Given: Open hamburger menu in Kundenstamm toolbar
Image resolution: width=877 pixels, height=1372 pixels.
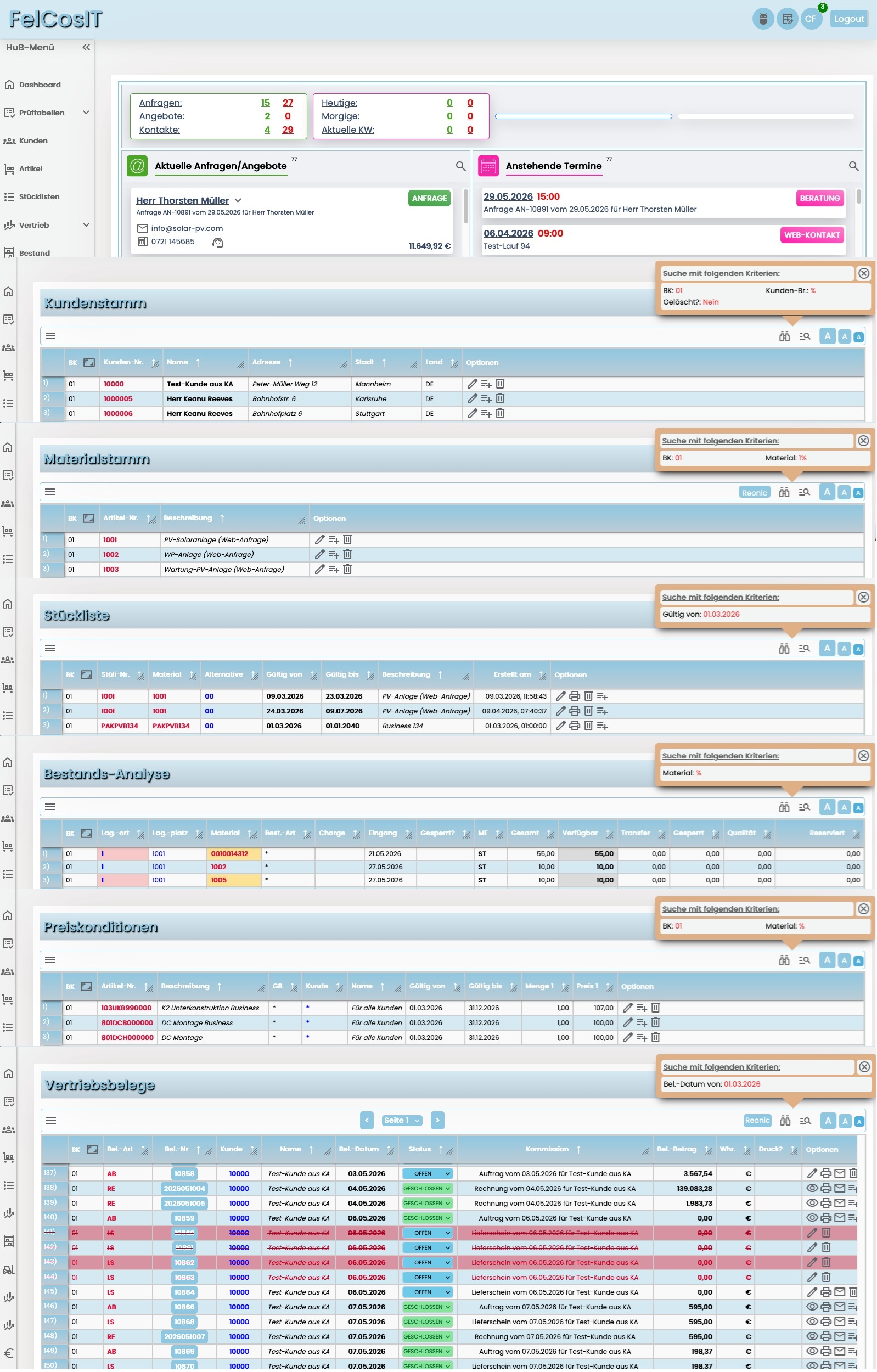Looking at the screenshot, I should click(x=50, y=336).
